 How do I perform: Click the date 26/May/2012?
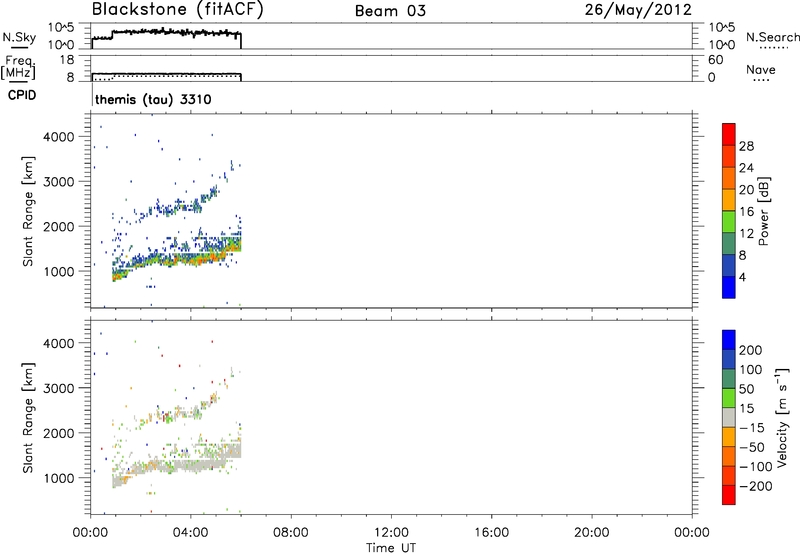(x=638, y=10)
